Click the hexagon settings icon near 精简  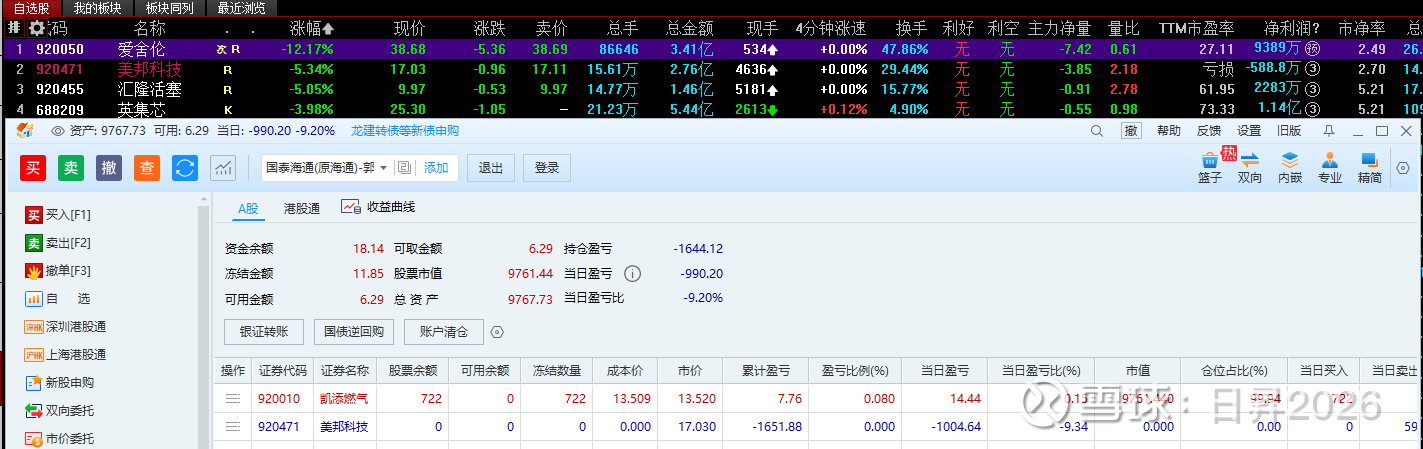pos(1403,168)
